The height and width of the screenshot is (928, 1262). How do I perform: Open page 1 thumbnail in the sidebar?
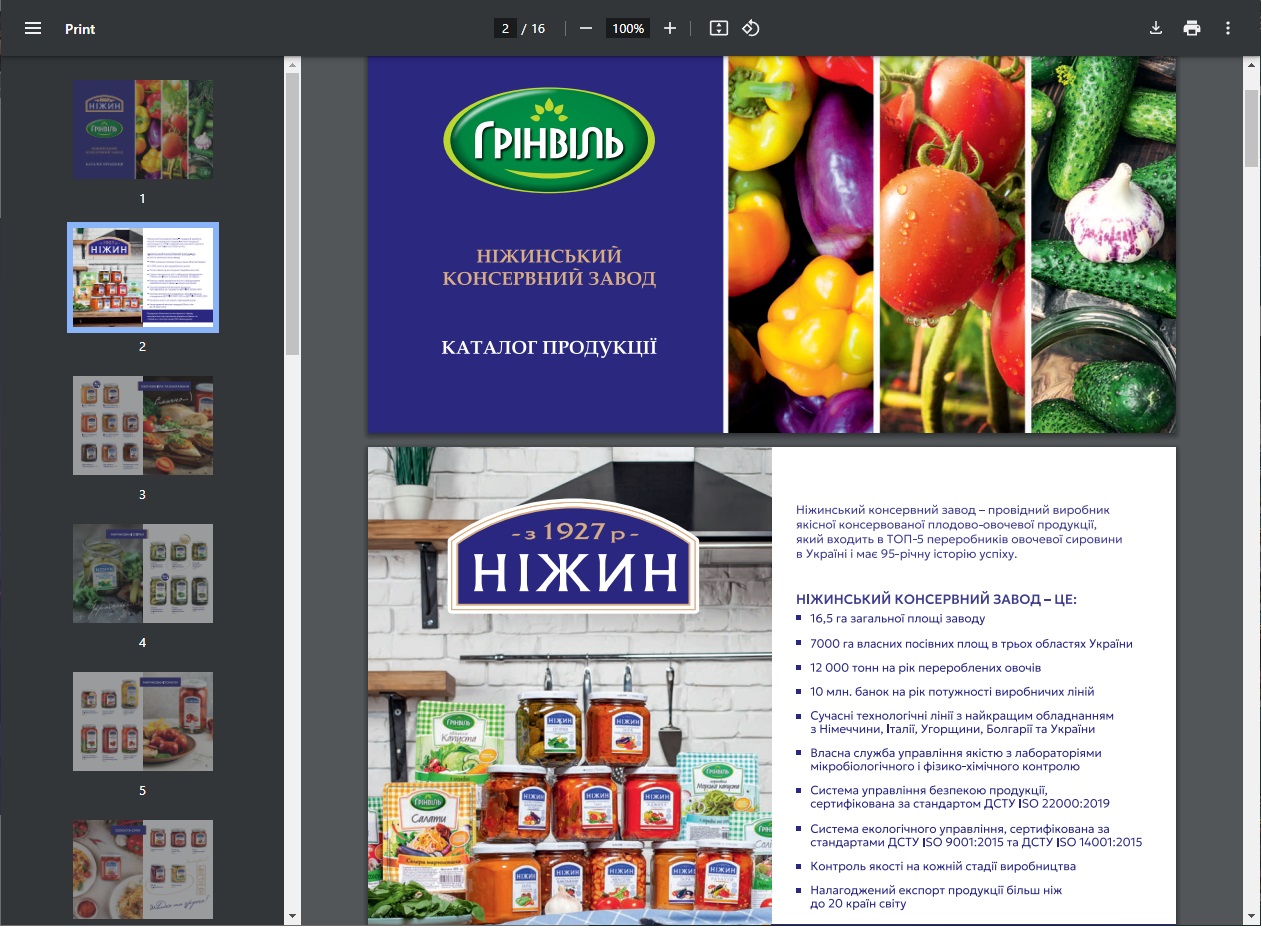tap(142, 130)
